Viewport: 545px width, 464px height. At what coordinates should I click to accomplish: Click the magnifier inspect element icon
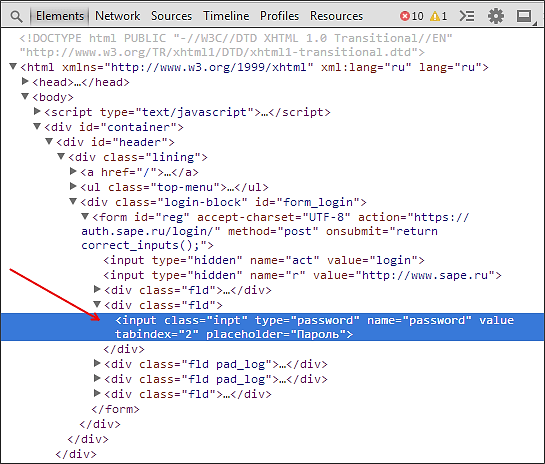coord(16,16)
